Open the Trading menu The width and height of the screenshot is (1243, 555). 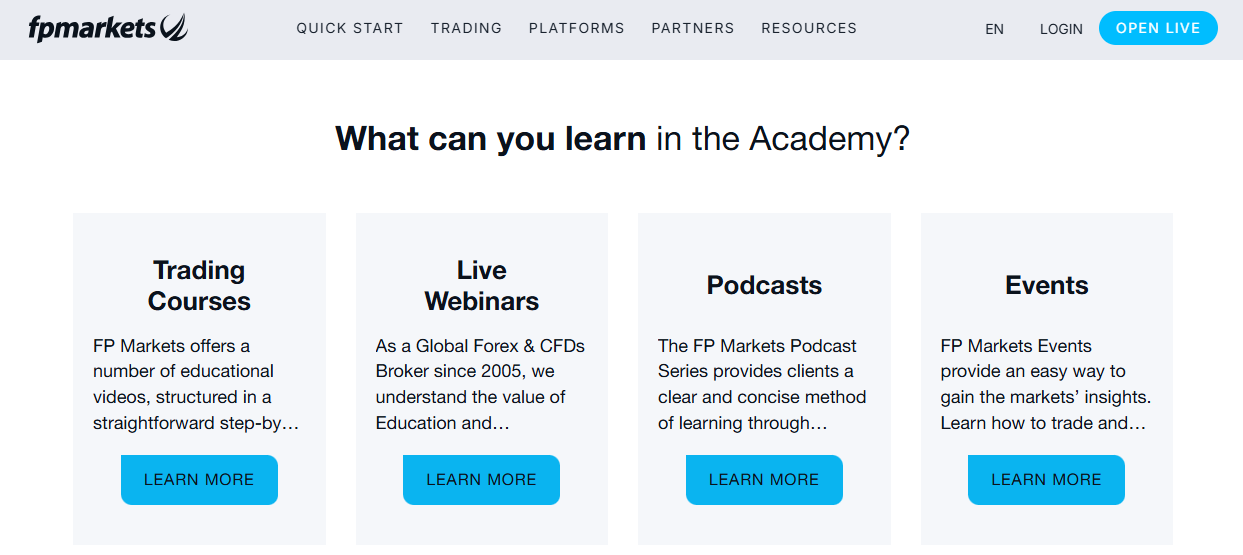(x=466, y=28)
